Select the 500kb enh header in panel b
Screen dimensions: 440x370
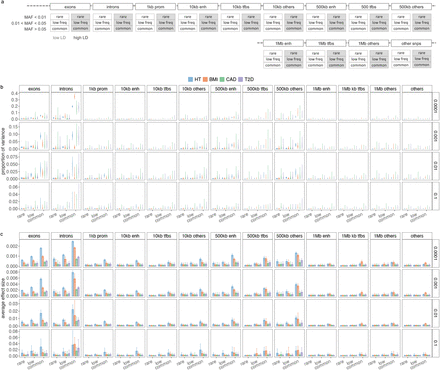(226, 89)
